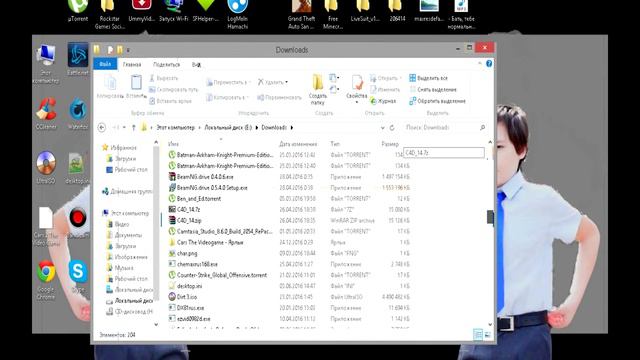This screenshot has height=360, width=640.
Task: Click Скопировать путь in the ribbon
Action: point(173,89)
